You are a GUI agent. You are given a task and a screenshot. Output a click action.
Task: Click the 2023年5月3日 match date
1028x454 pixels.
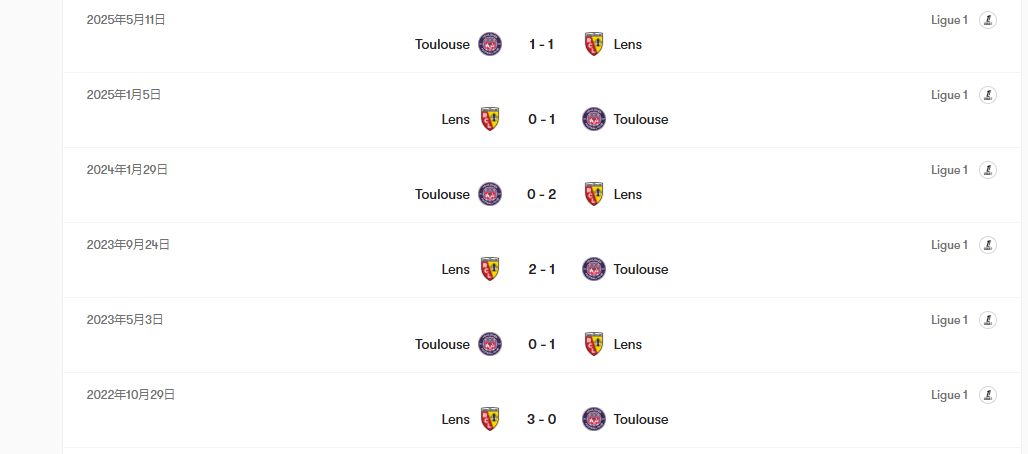pos(125,320)
